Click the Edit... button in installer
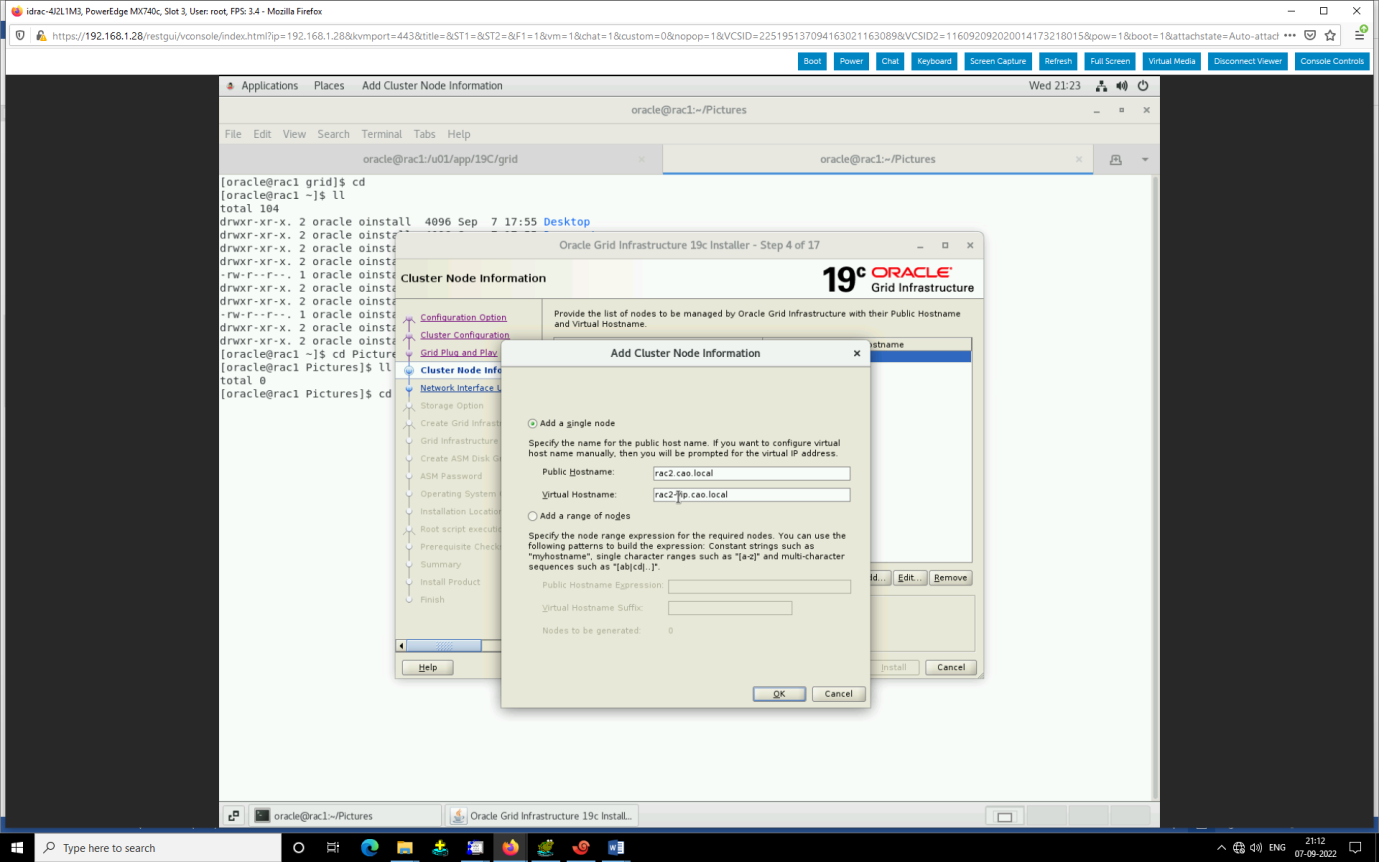 [908, 578]
